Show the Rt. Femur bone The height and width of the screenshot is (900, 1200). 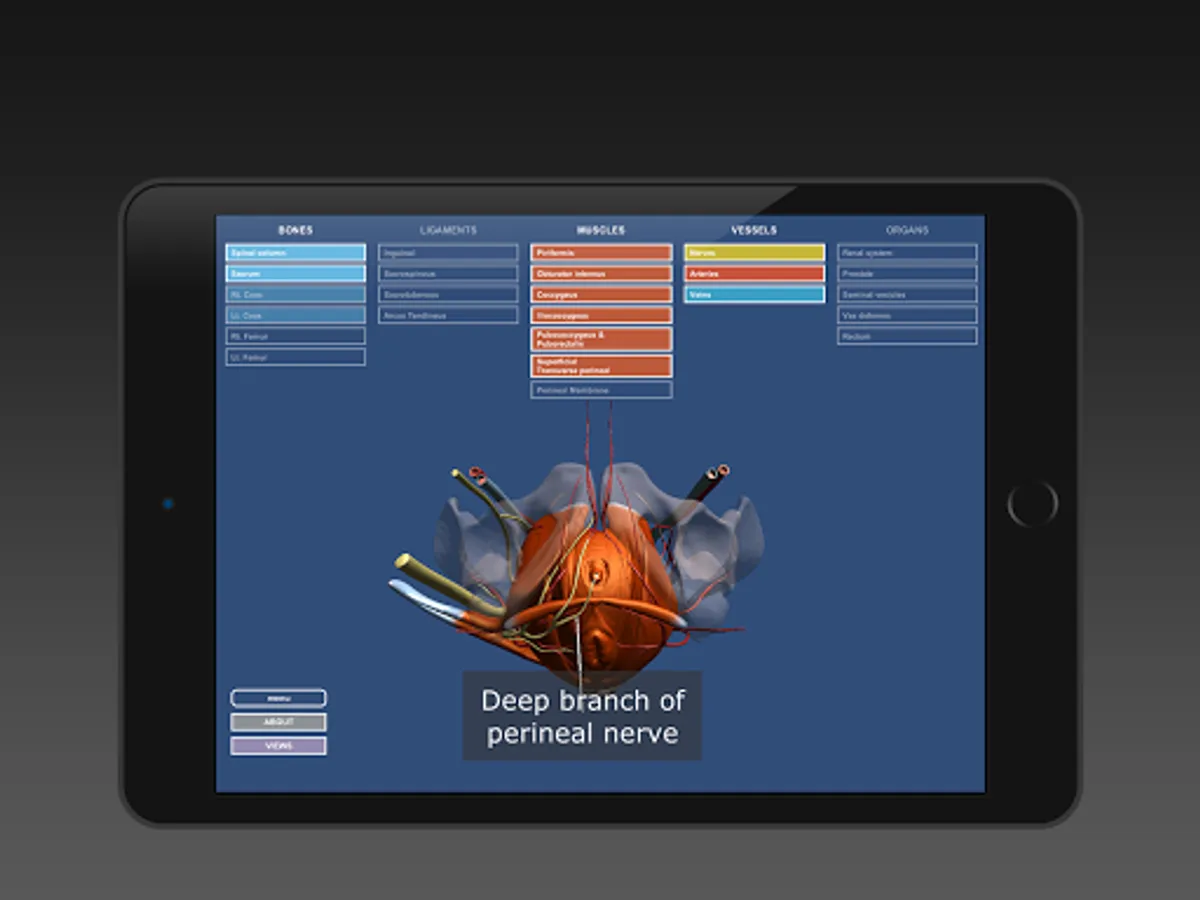(x=295, y=336)
